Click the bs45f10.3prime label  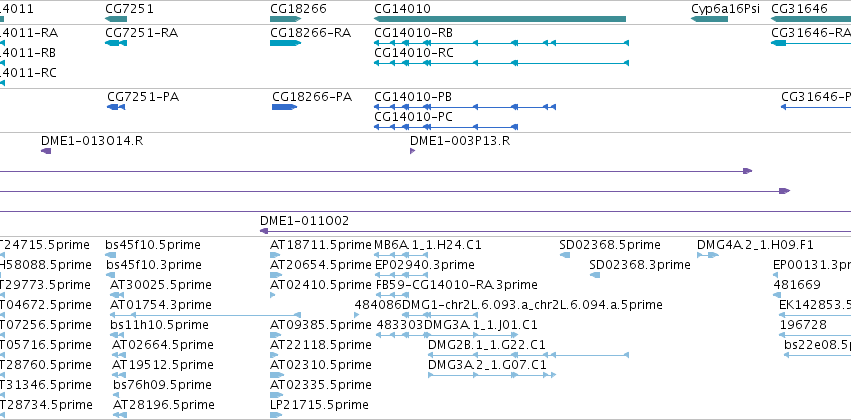tap(154, 265)
